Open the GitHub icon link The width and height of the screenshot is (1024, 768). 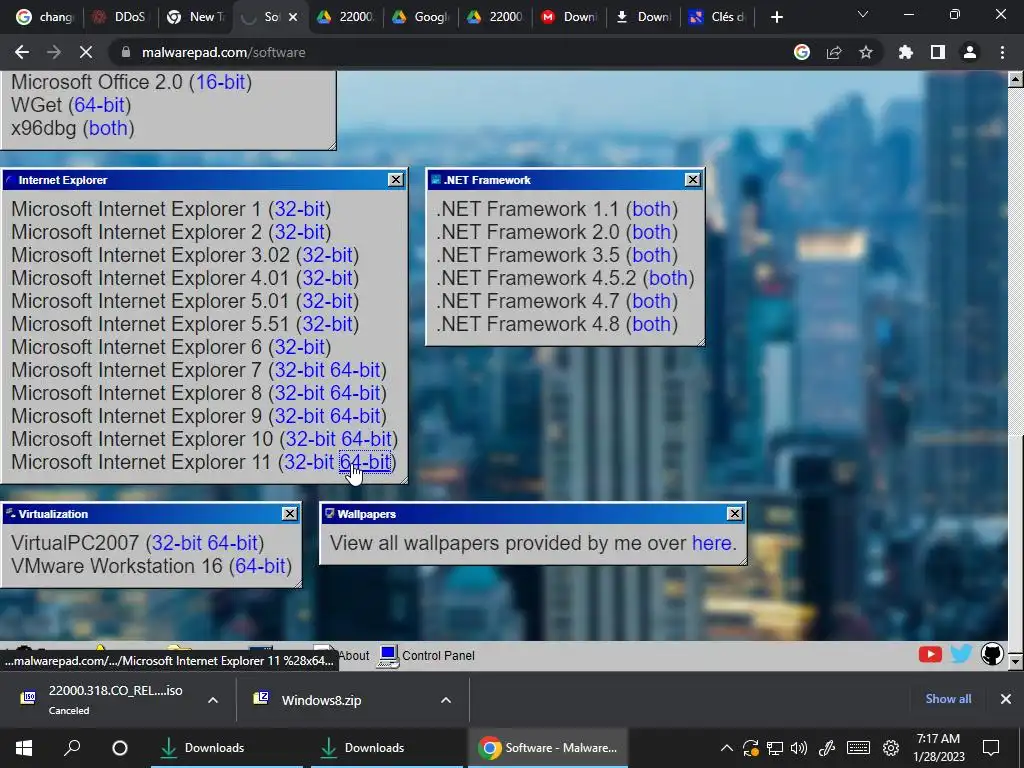click(x=992, y=654)
